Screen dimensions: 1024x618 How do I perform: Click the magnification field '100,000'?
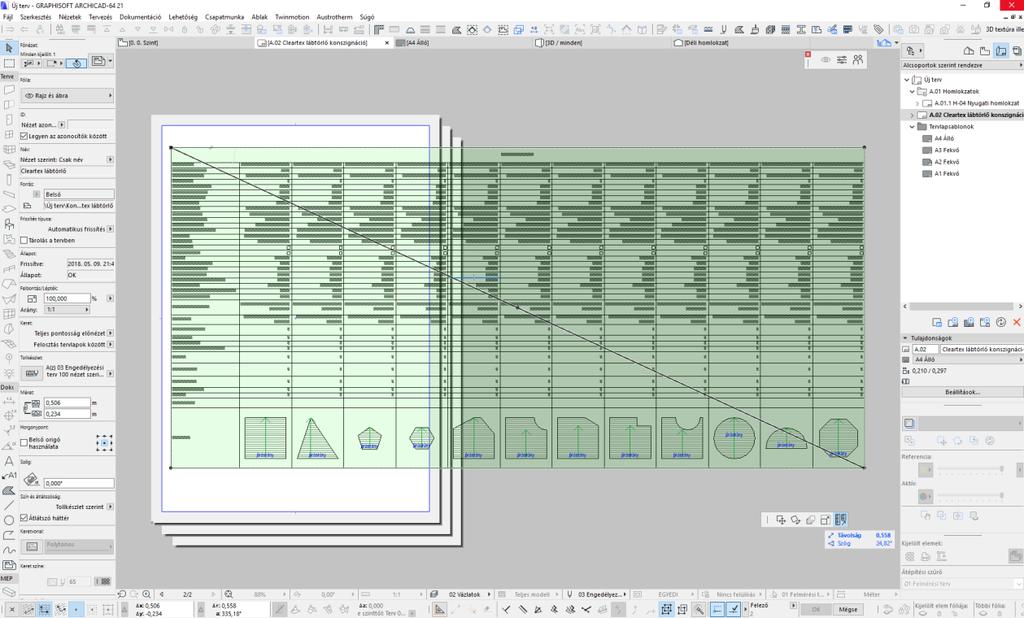coord(67,298)
